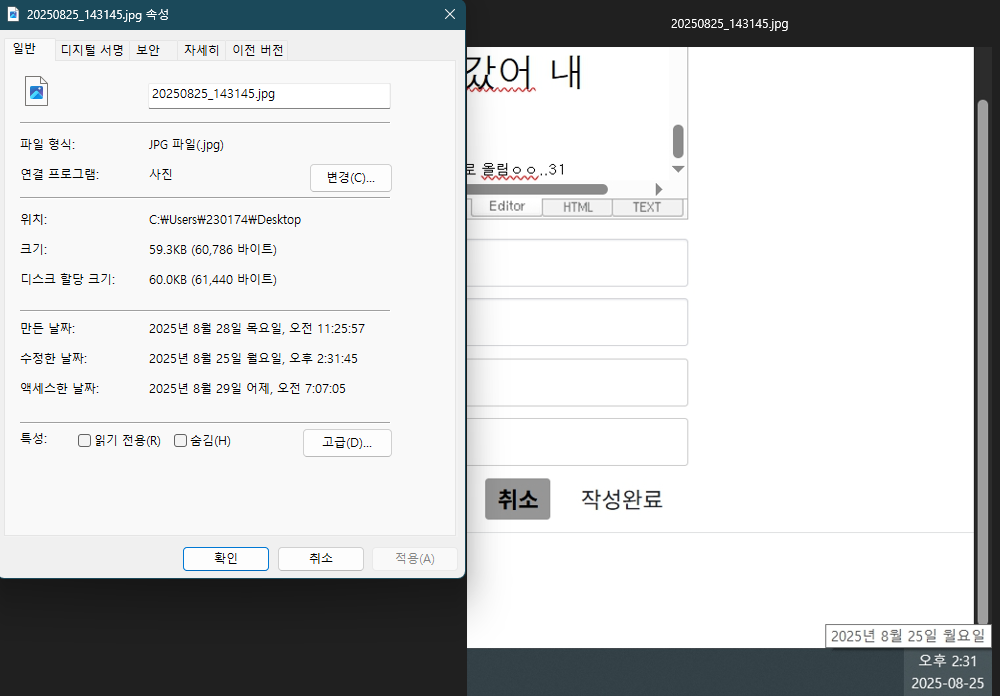
Task: Click the down arrow of the editor's vertical scrollbar
Action: pos(678,169)
